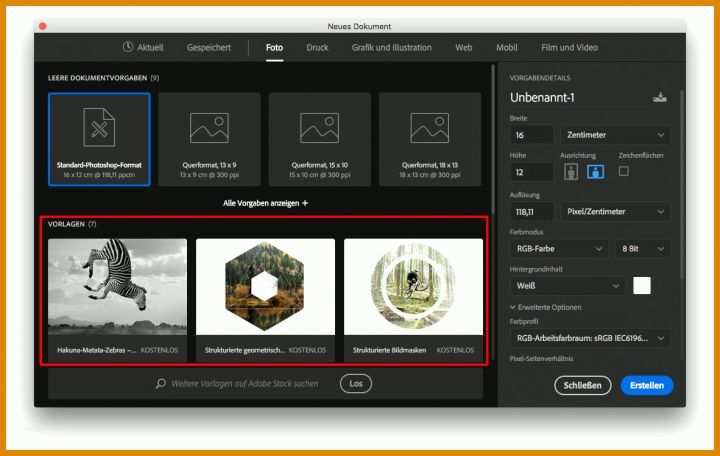Click the magnifier icon in Adobe Stock search

point(161,383)
